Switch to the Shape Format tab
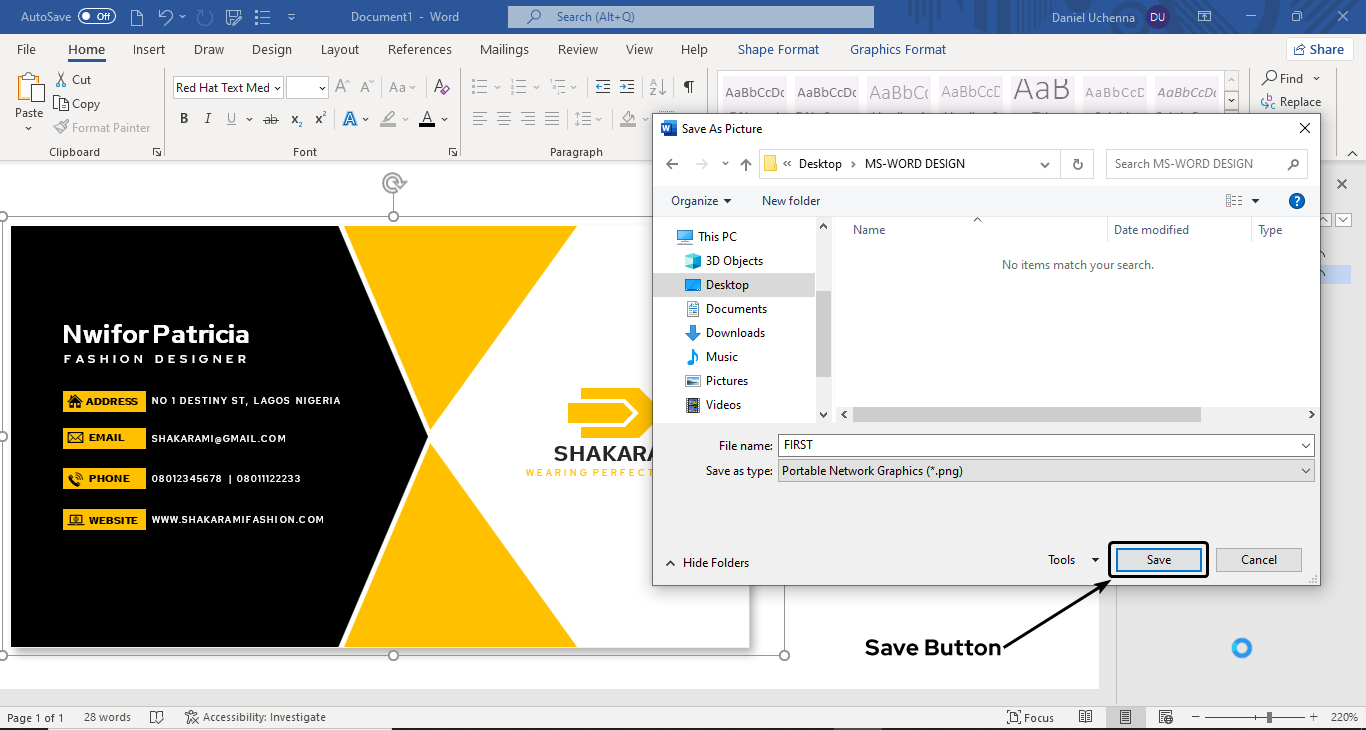This screenshot has height=730, width=1366. click(778, 50)
